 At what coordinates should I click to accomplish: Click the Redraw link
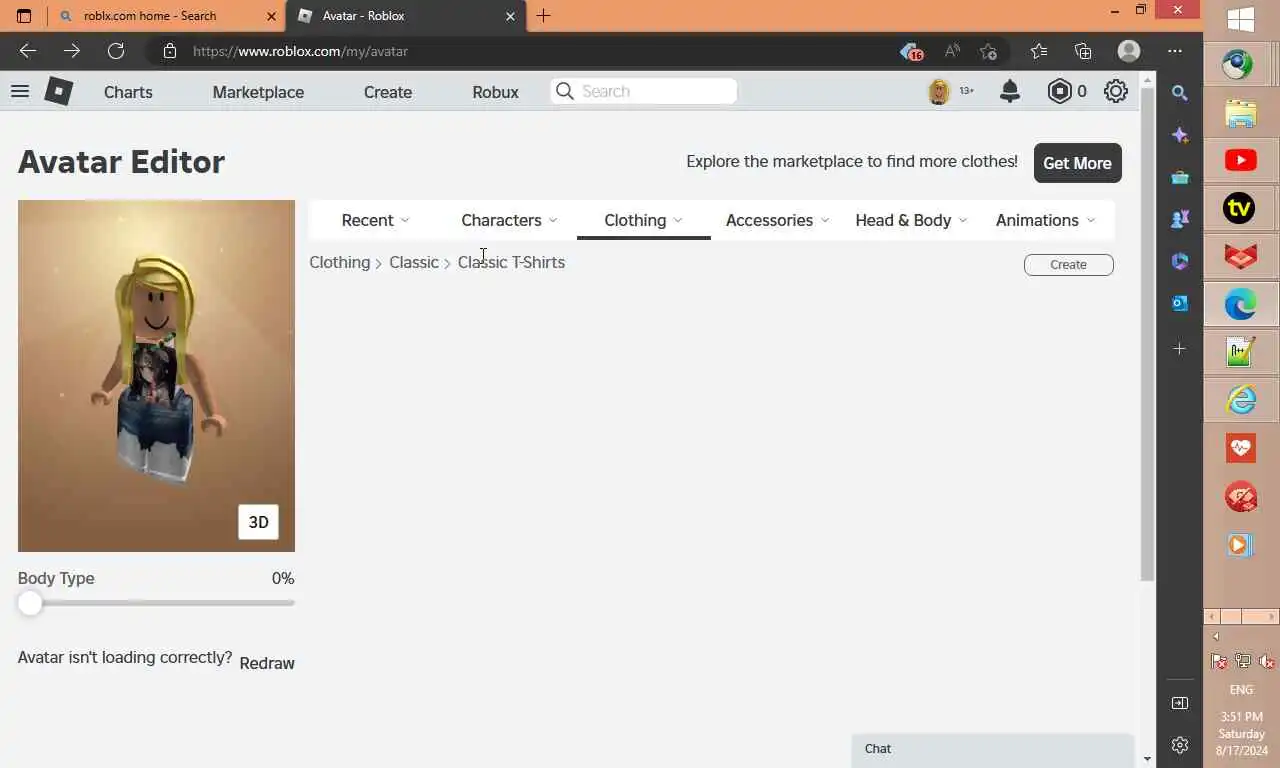pyautogui.click(x=267, y=663)
